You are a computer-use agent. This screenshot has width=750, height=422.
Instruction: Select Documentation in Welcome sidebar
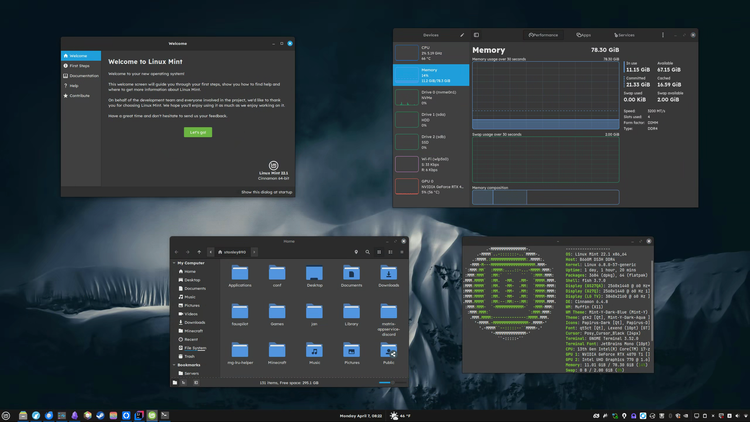coord(81,76)
